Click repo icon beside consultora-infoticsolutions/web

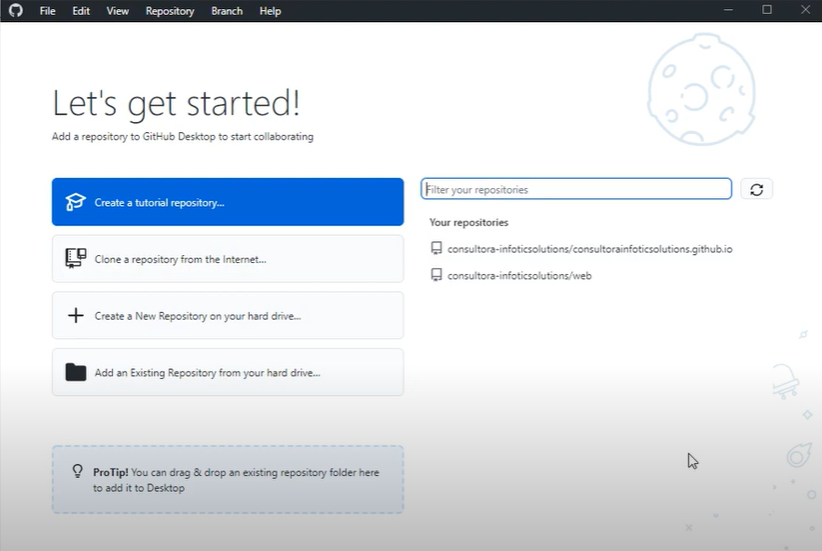pyautogui.click(x=436, y=275)
